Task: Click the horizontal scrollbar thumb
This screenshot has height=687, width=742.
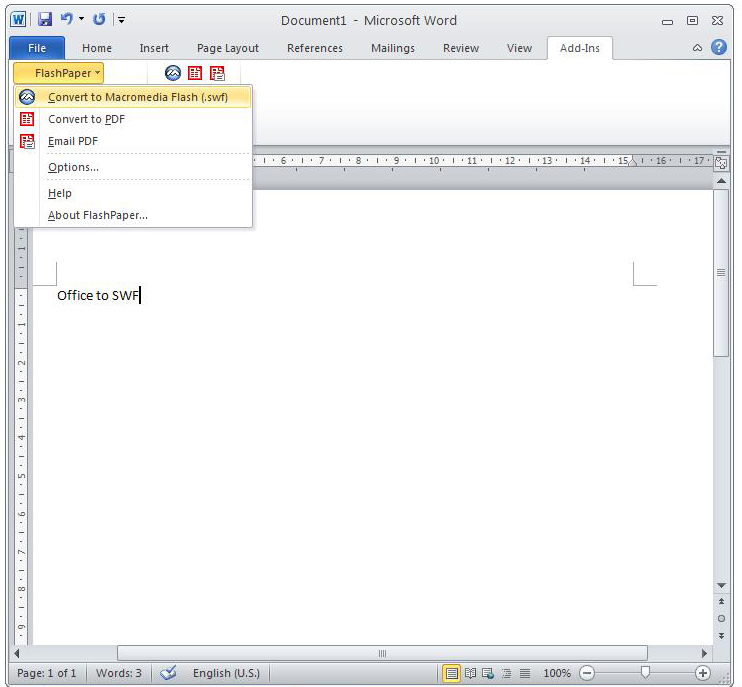Action: pos(382,653)
